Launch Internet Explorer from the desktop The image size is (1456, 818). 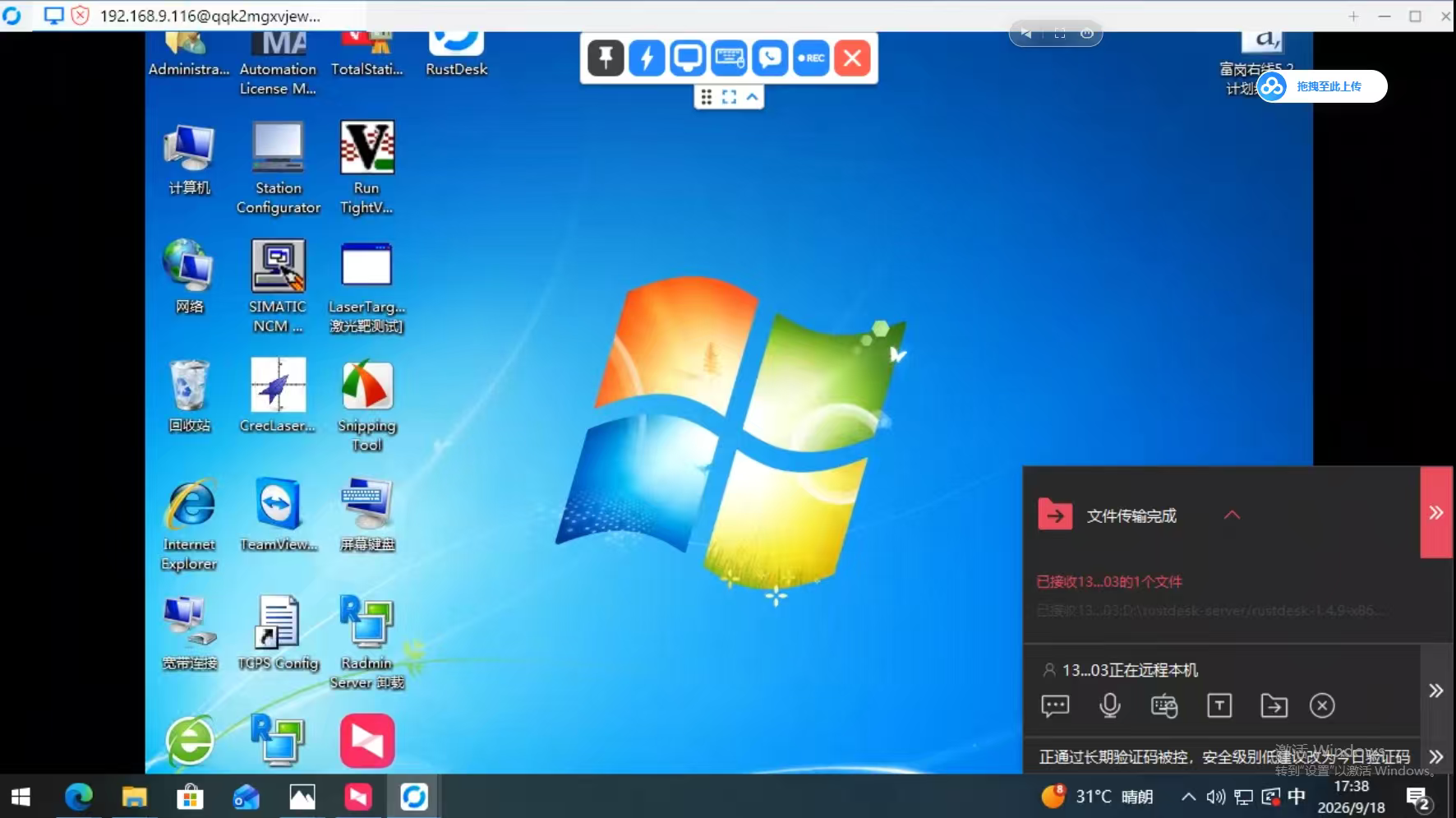(x=190, y=525)
